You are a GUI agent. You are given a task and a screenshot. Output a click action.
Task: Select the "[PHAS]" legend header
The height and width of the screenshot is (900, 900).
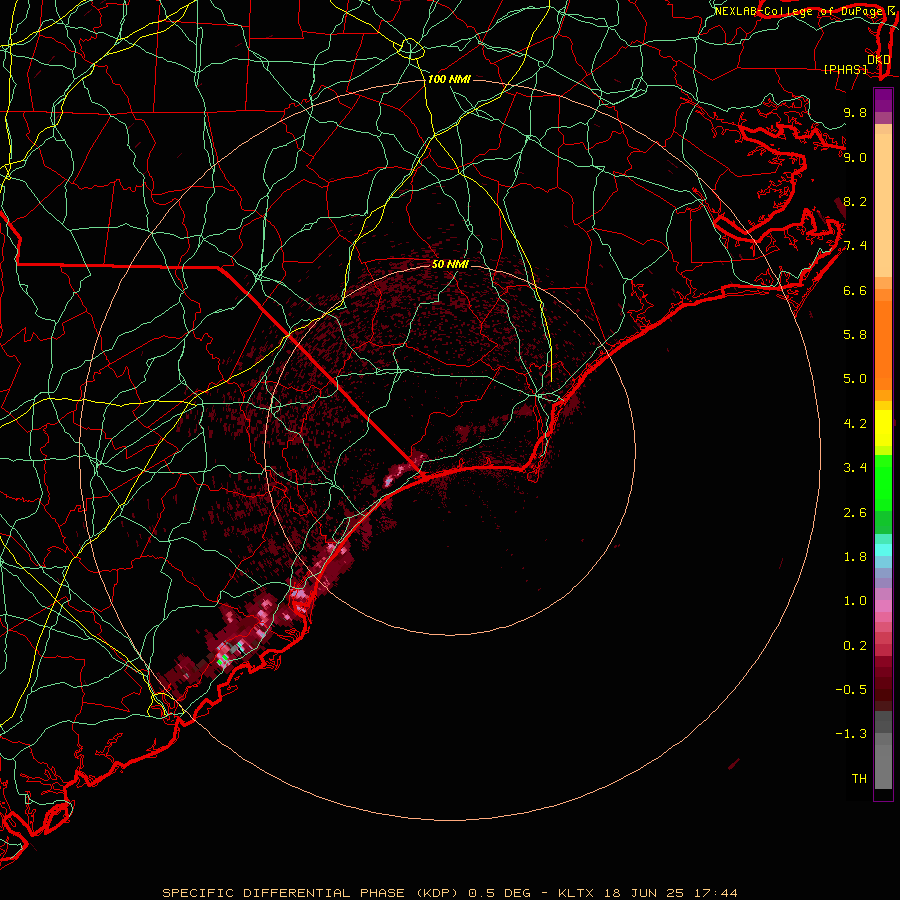coord(845,69)
